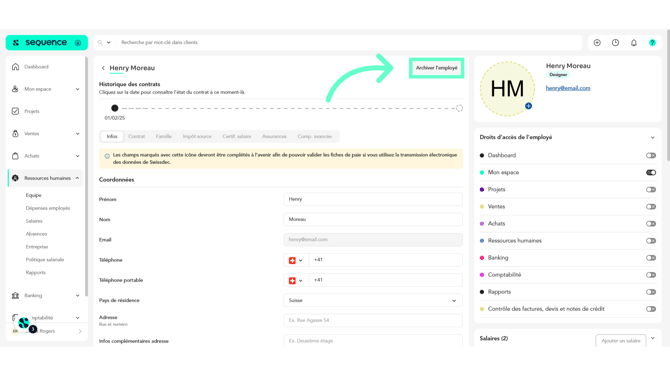Open the search filter dropdown arrow
The height and width of the screenshot is (376, 670).
coord(109,42)
